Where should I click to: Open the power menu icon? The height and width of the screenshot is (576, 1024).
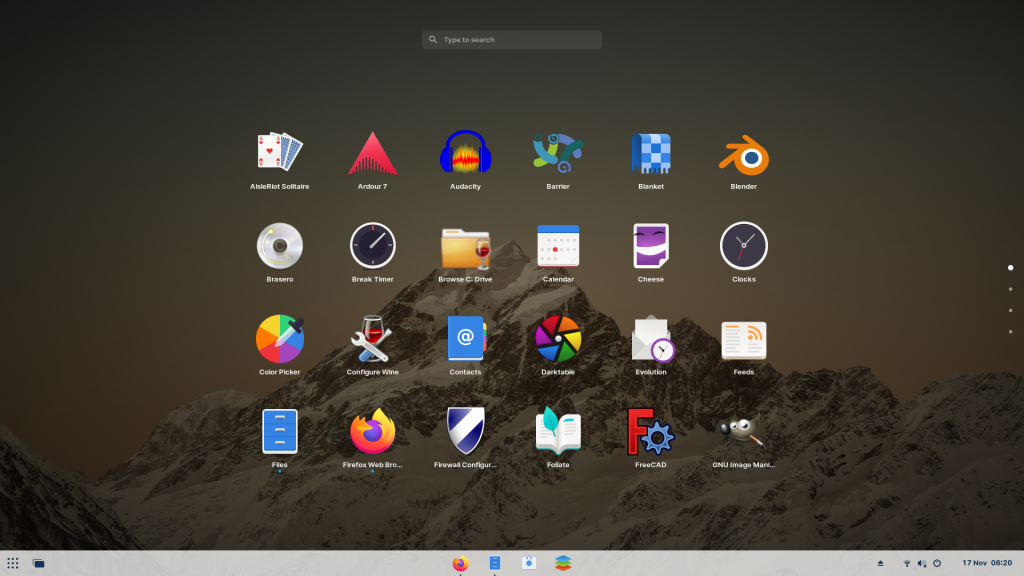[937, 563]
